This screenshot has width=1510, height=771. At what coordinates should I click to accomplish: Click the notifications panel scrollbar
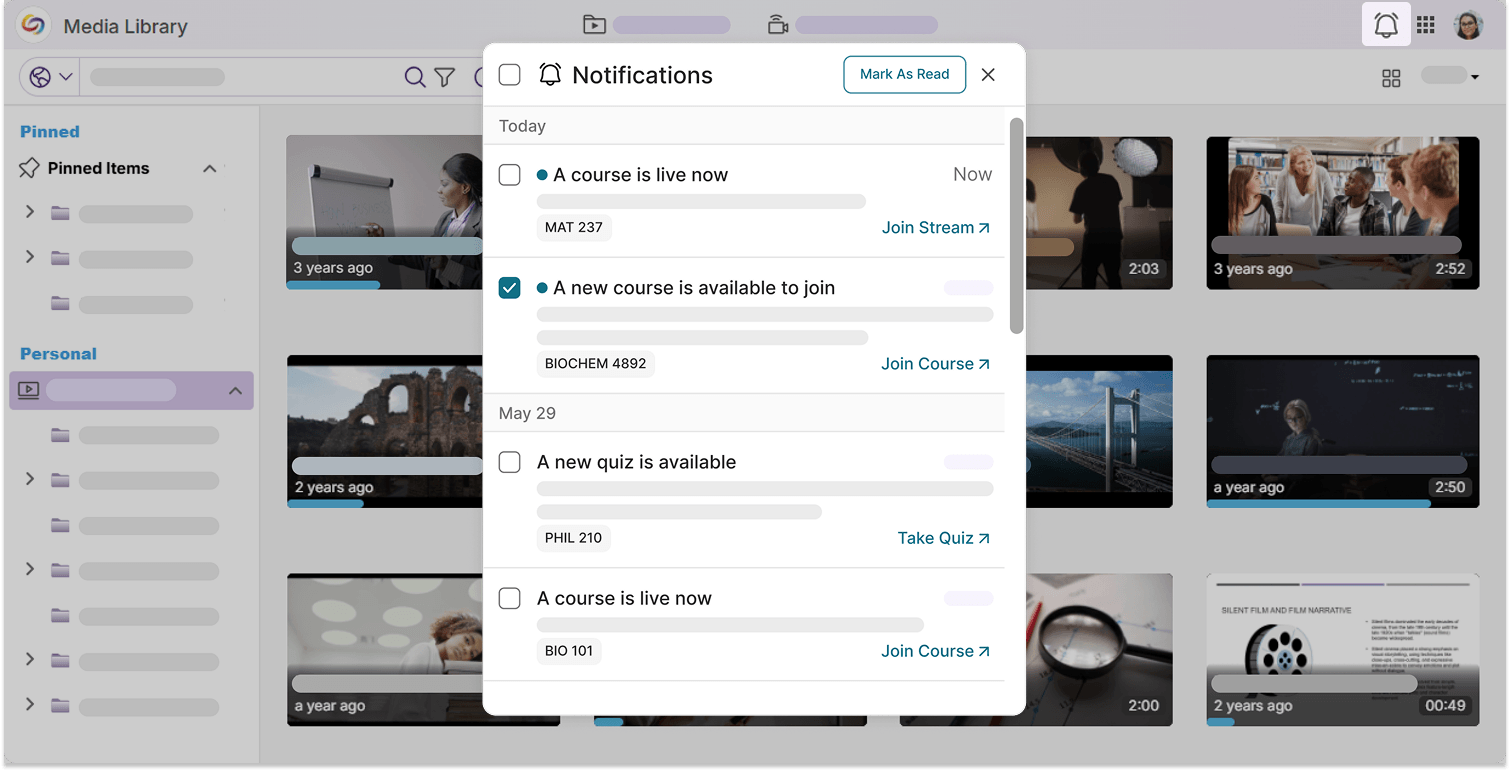tap(1016, 225)
